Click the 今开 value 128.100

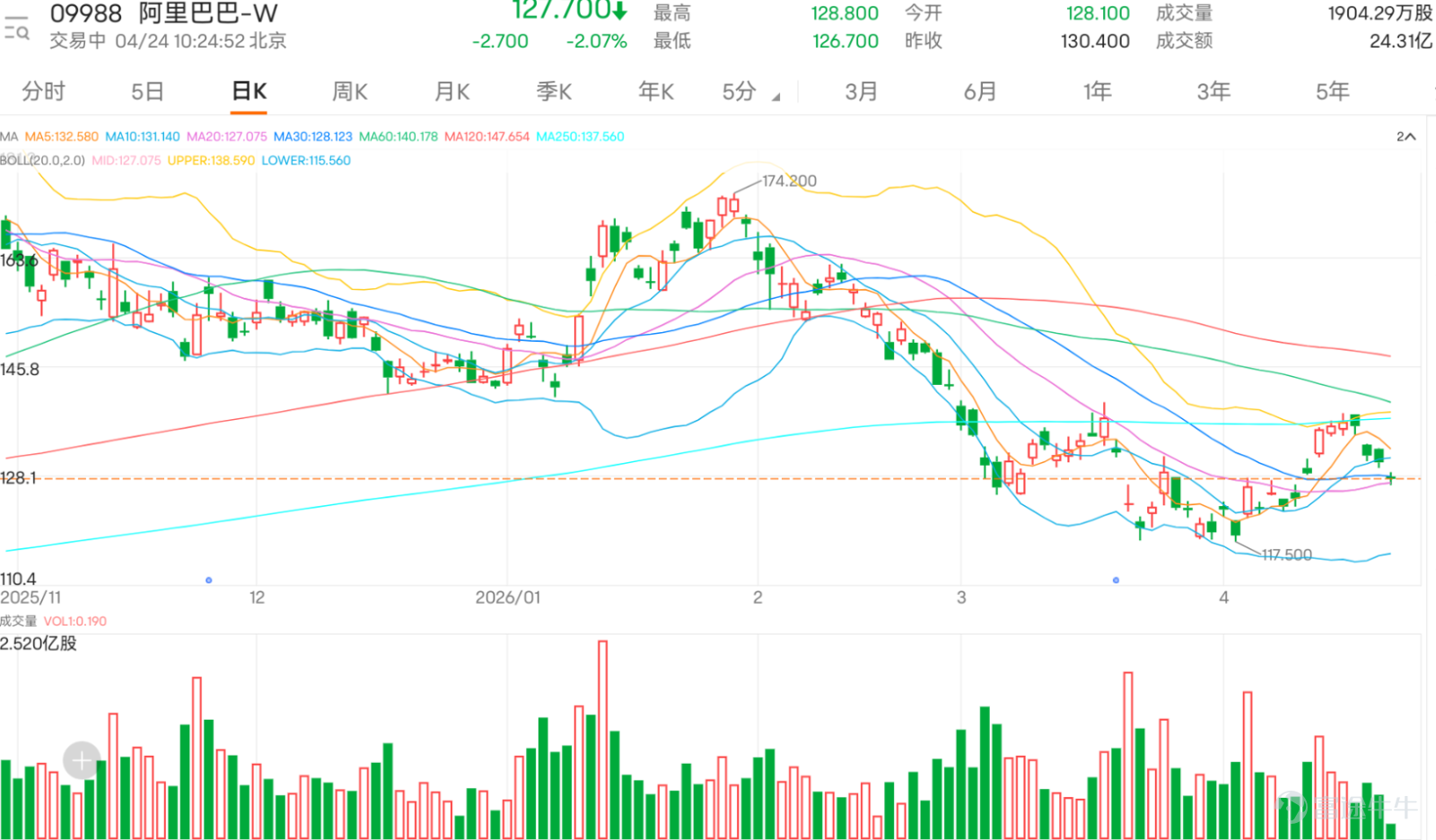tap(1097, 13)
